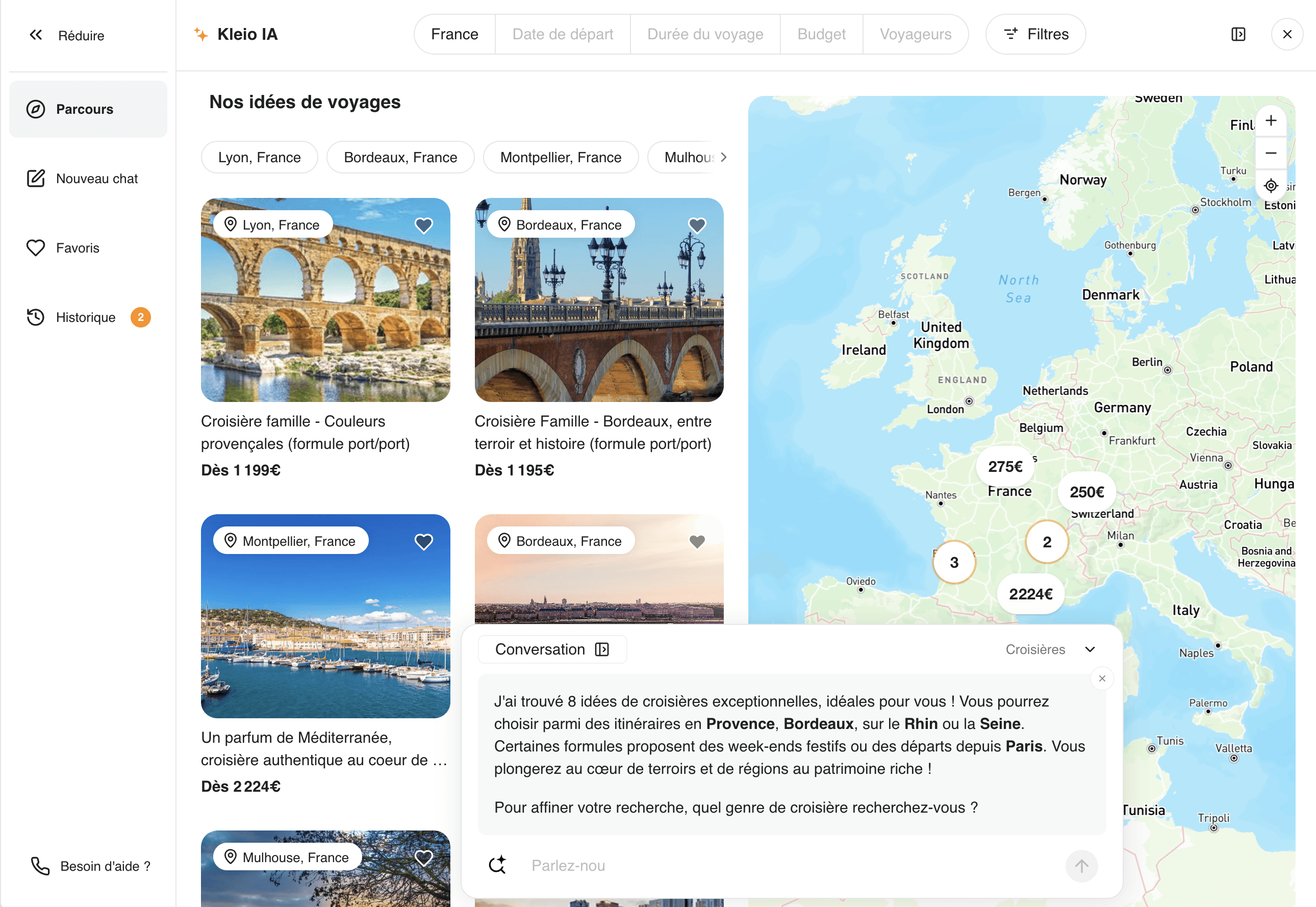
Task: Open the Filtres button
Action: [1035, 34]
